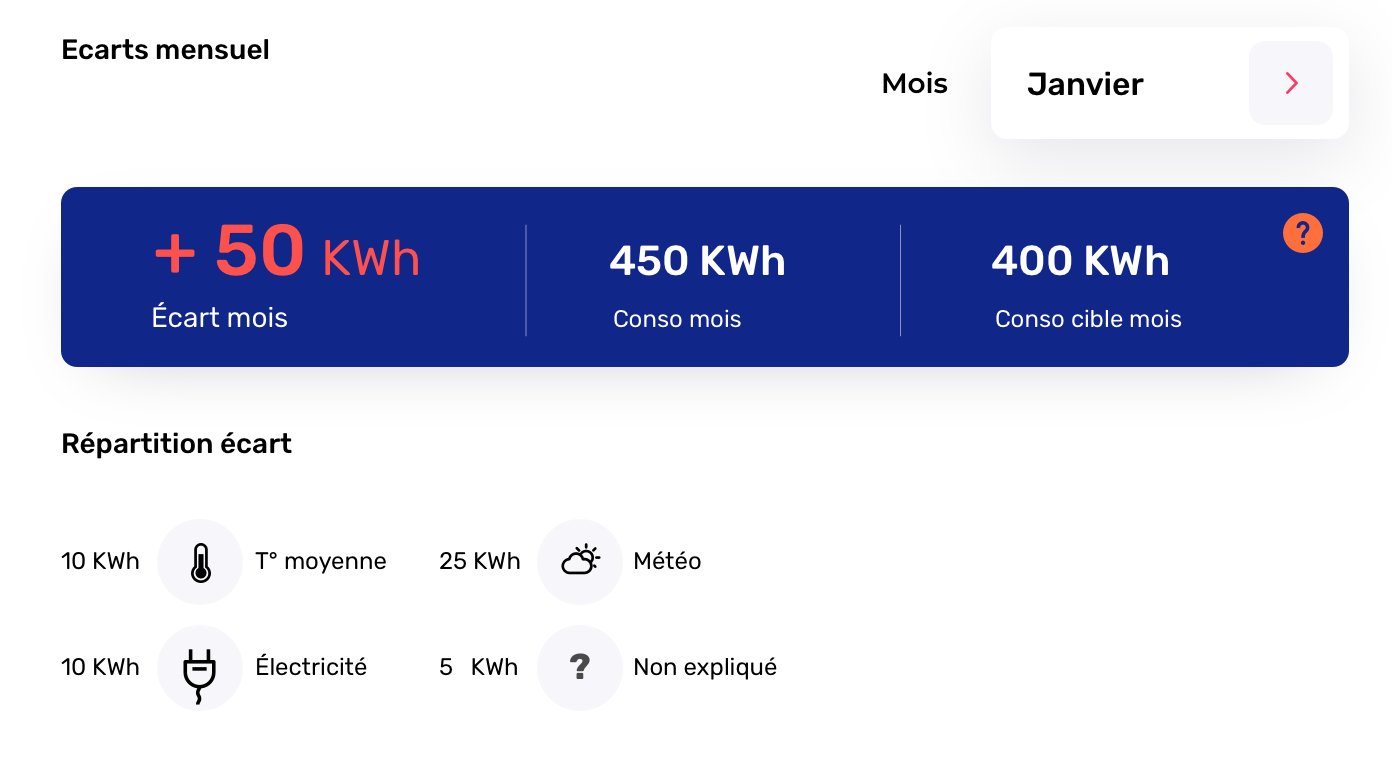
Task: Select the 450 KWh conso mois figure
Action: (697, 261)
